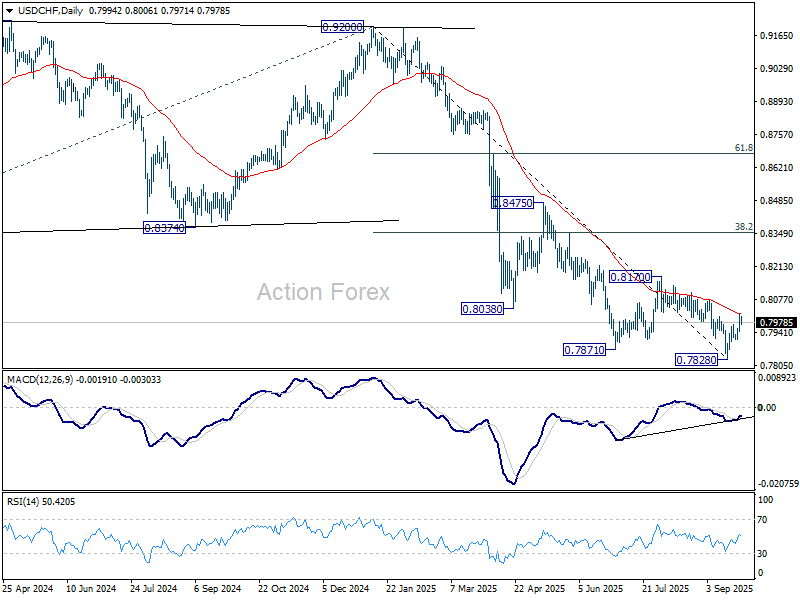Screen dimensions: 800x600
Task: Click the 0.80770 price axis value
Action: tap(777, 299)
